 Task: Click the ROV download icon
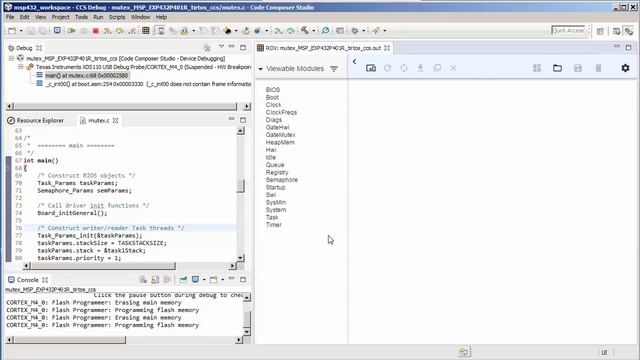420,68
